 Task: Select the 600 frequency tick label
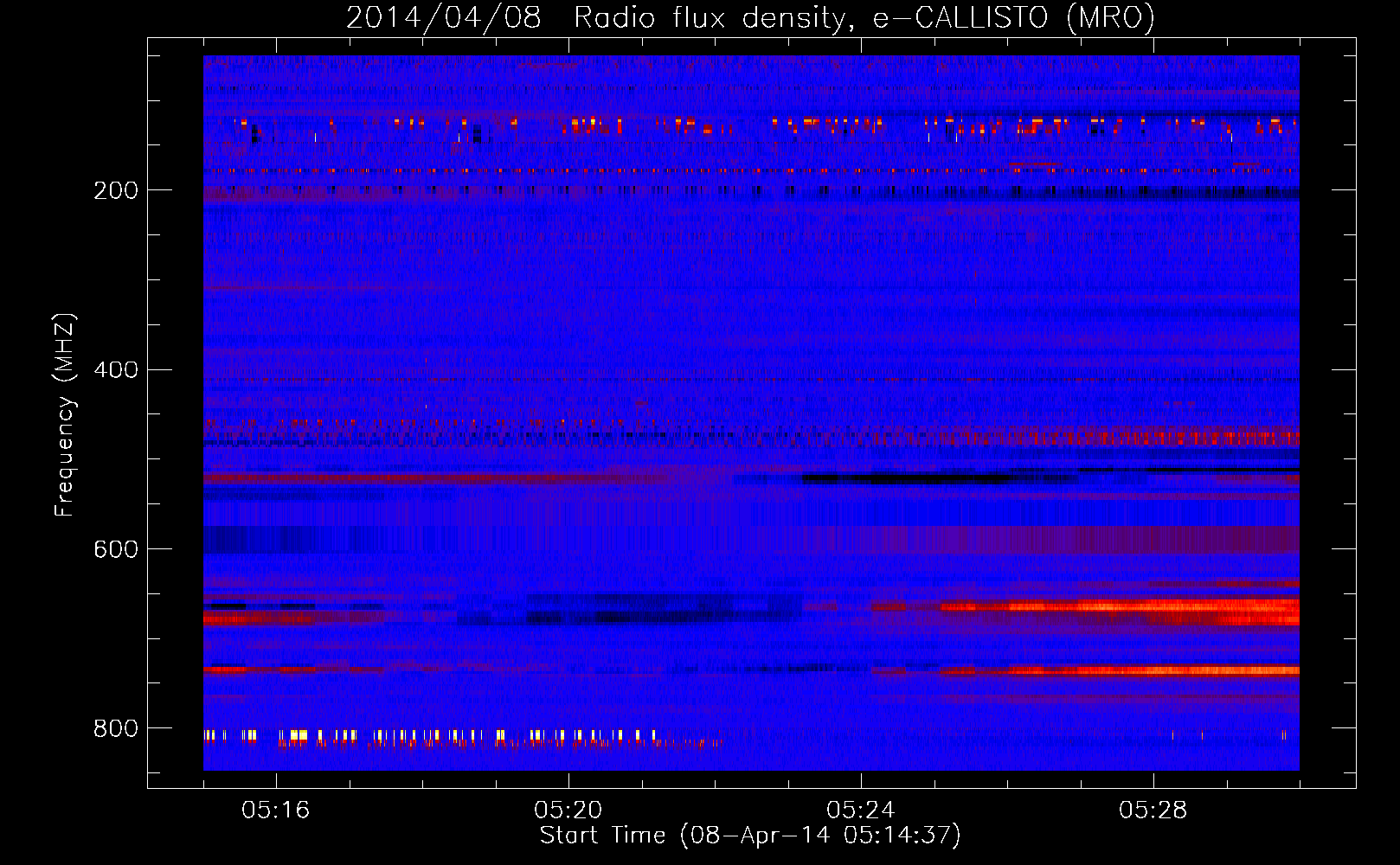click(116, 550)
